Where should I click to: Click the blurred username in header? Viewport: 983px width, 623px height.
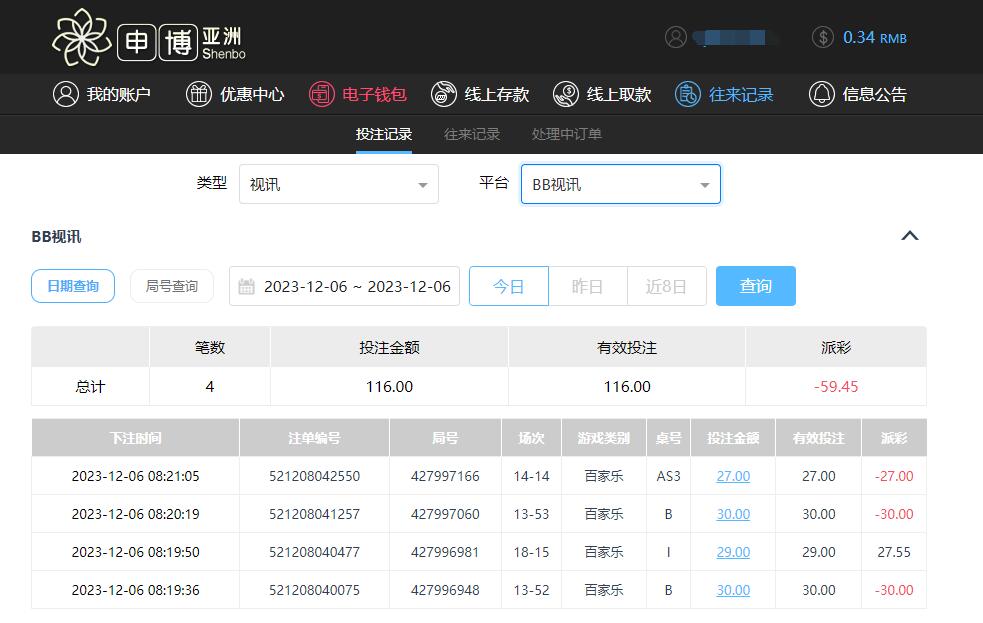[733, 38]
